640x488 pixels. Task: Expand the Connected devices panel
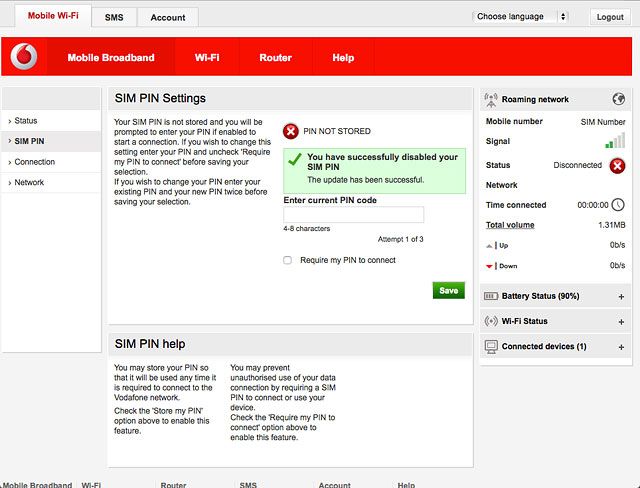click(621, 347)
